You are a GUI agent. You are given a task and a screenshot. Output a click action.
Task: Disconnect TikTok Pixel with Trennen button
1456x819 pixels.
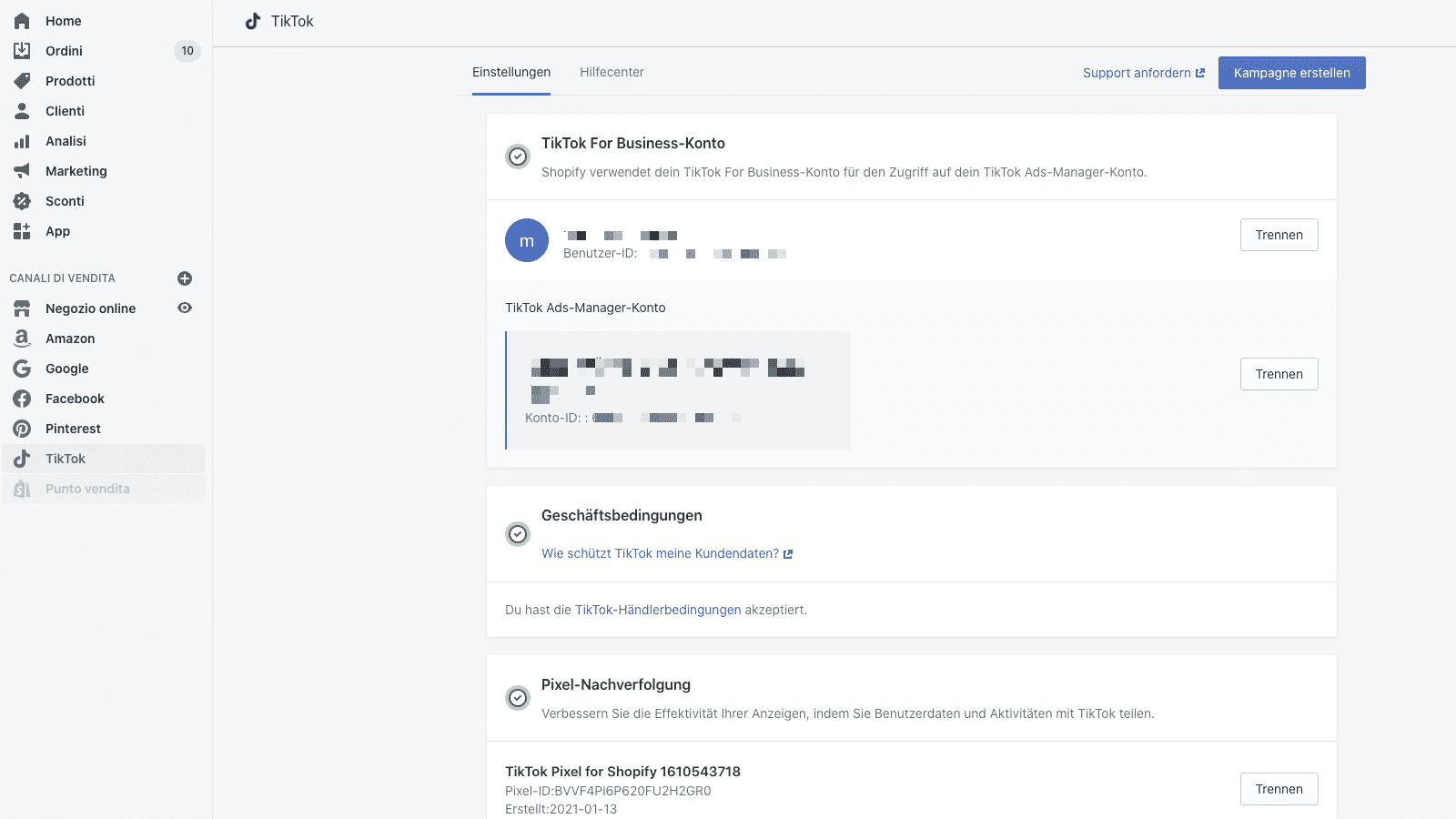[x=1279, y=789]
